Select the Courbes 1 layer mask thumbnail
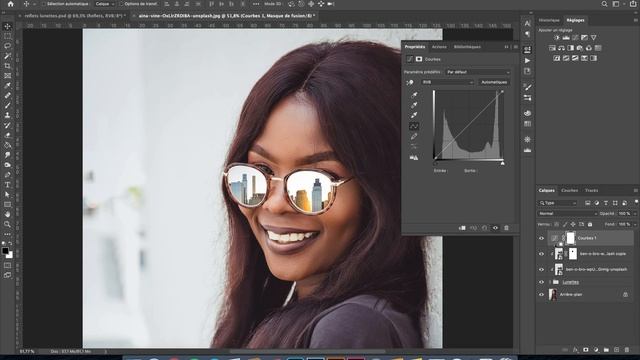This screenshot has height=360, width=640. pyautogui.click(x=571, y=238)
